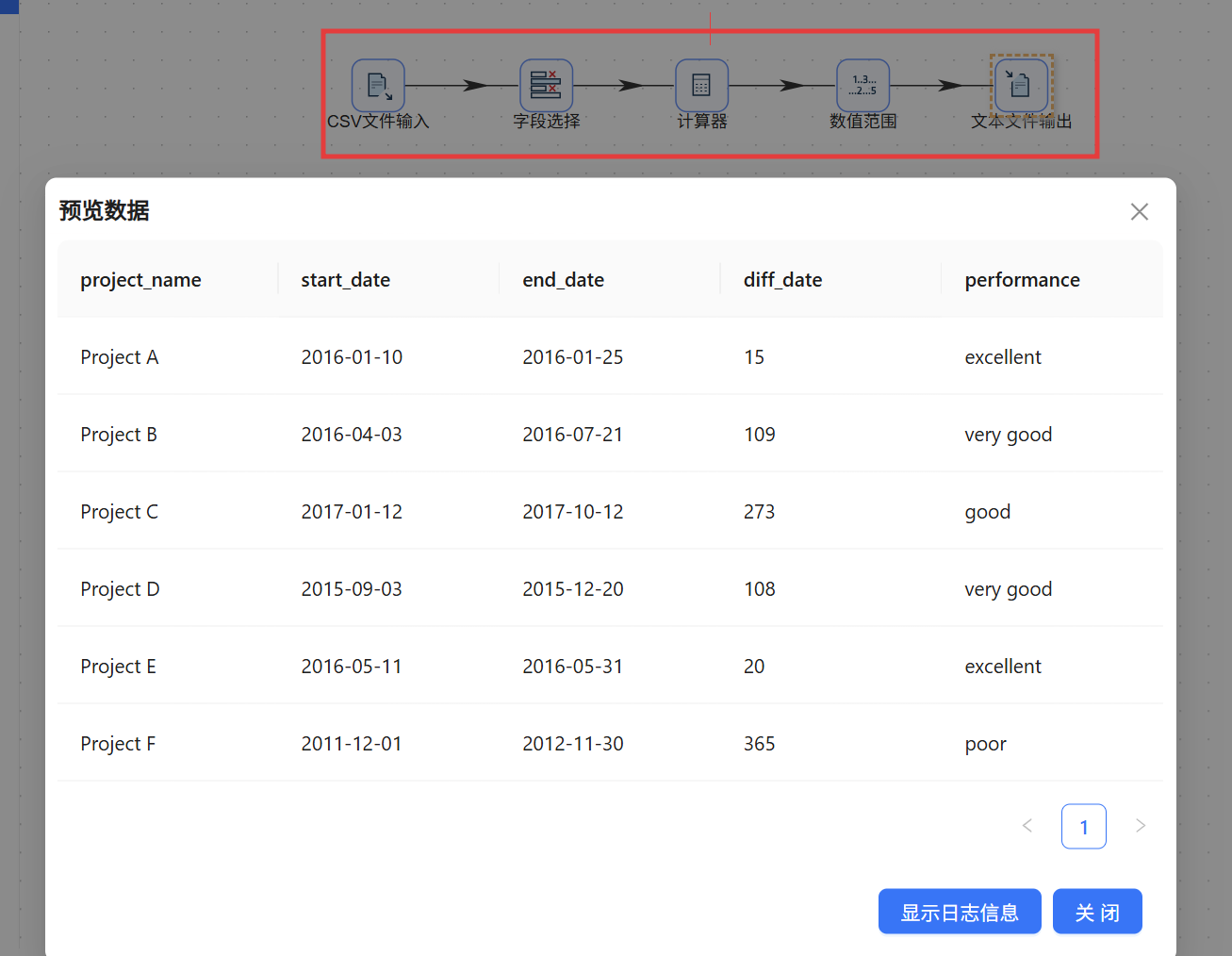Click the 显示日志信息 button
Image resolution: width=1232 pixels, height=956 pixels.
click(960, 912)
